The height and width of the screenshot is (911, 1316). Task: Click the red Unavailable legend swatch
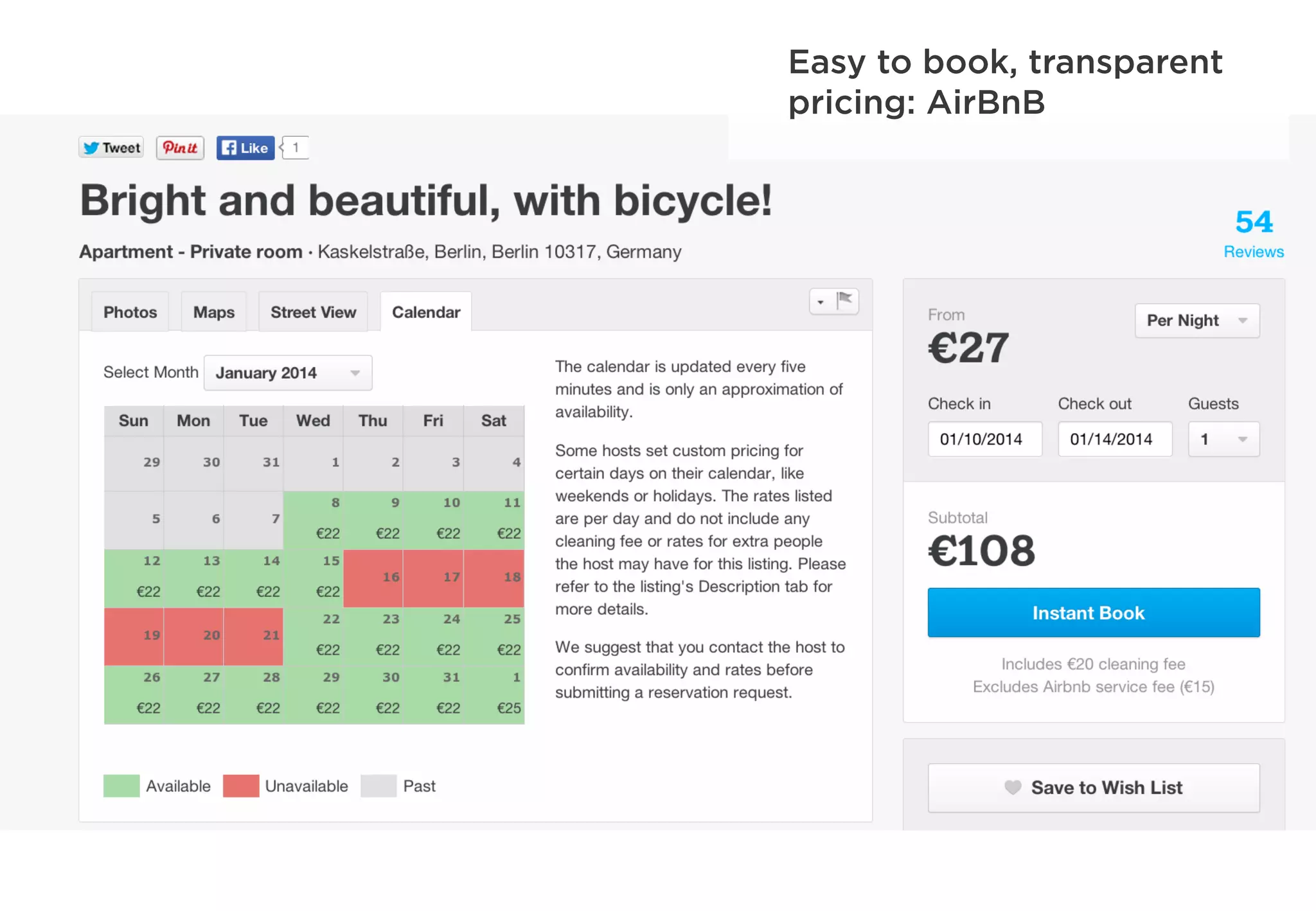point(241,786)
